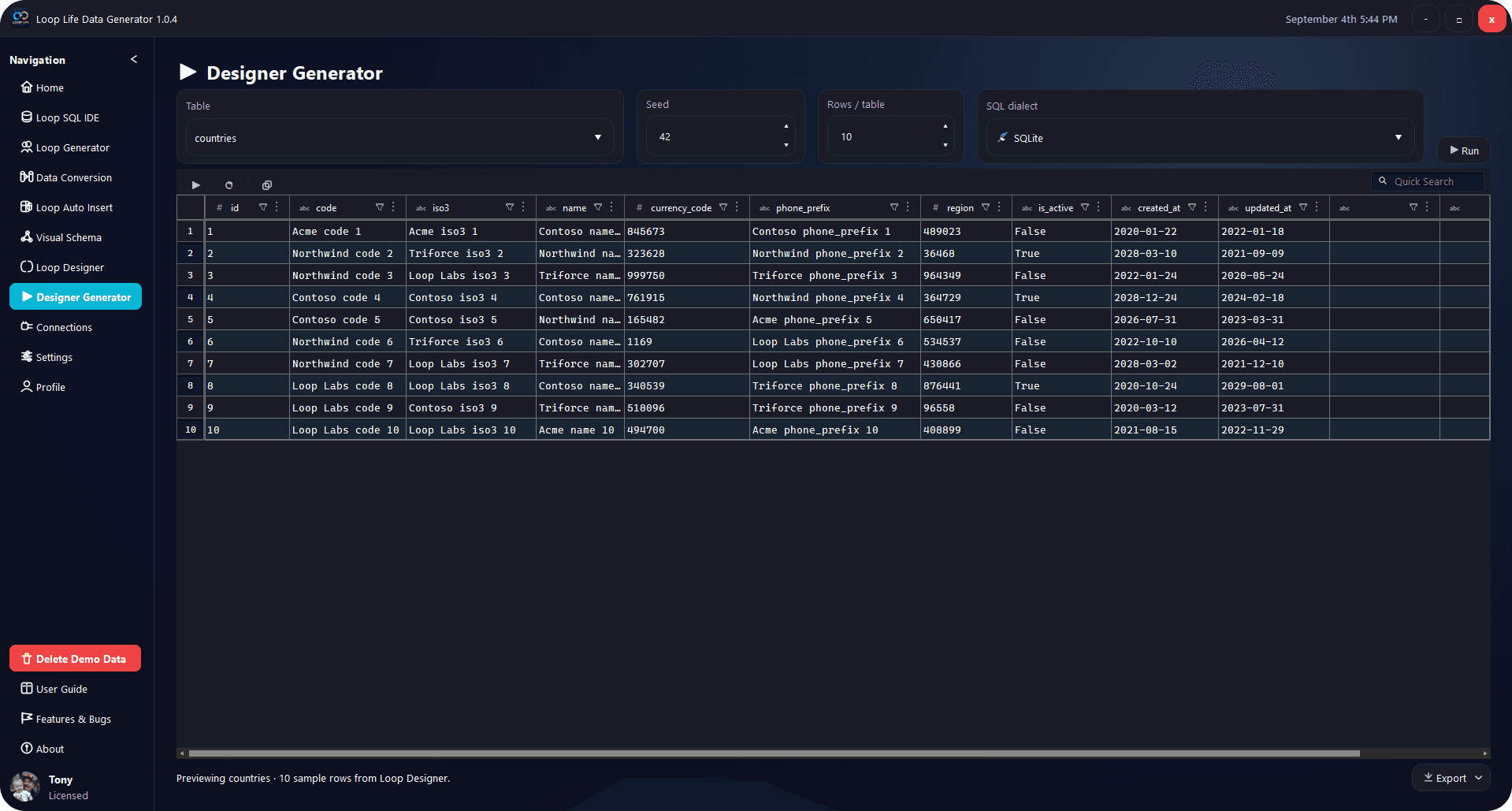The height and width of the screenshot is (811, 1512).
Task: Click the Quick Search field
Action: pyautogui.click(x=1428, y=181)
